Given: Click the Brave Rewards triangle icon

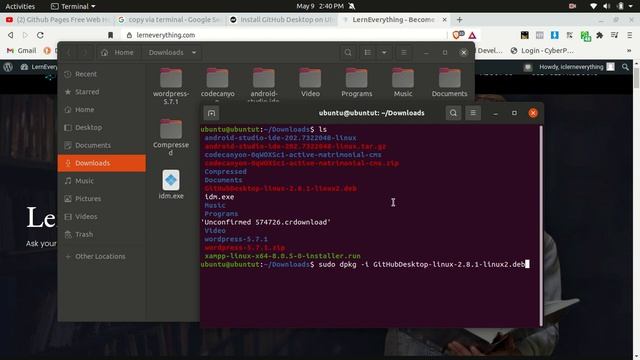Looking at the screenshot, I should tap(472, 36).
